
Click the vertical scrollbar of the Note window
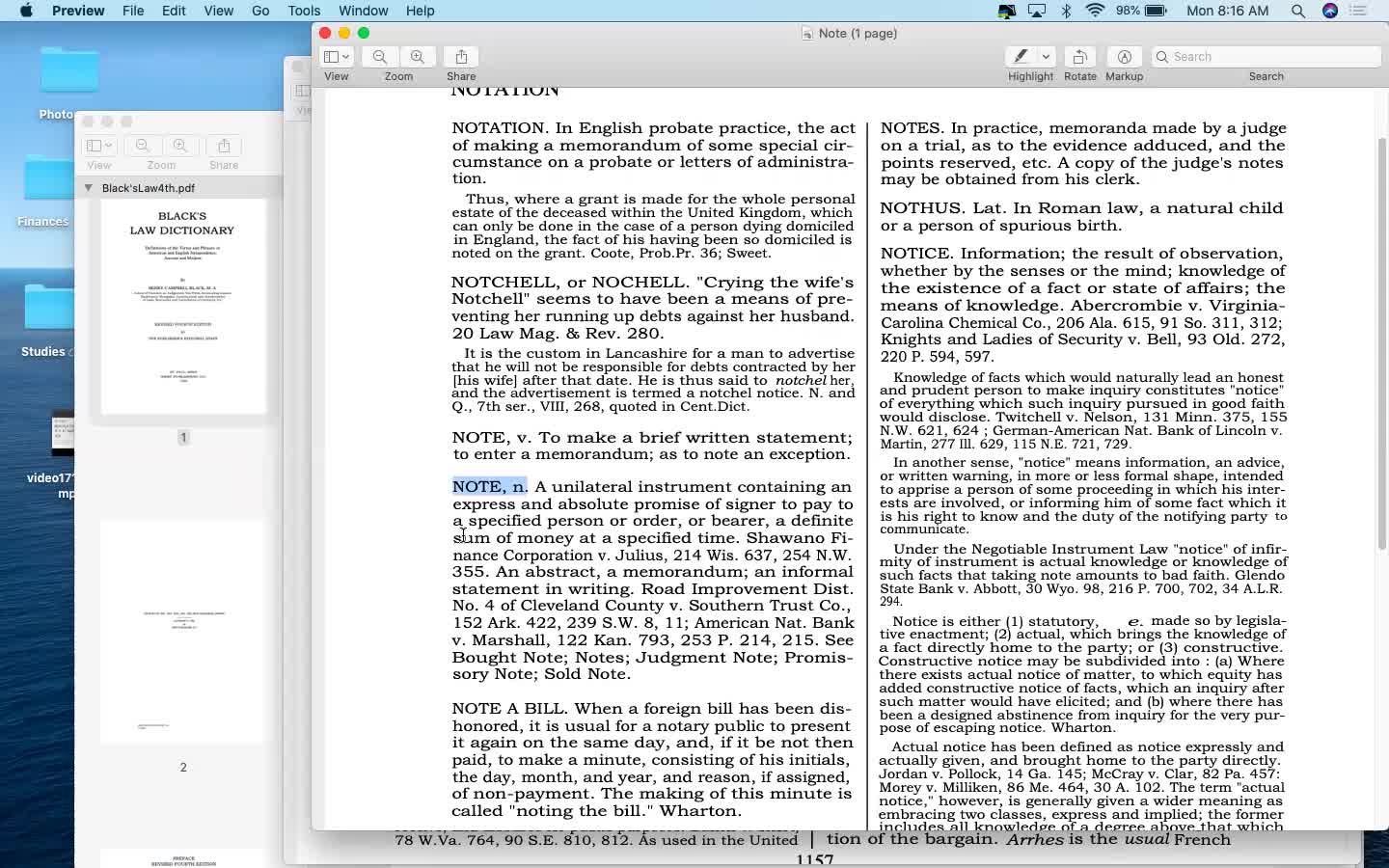point(1381,342)
